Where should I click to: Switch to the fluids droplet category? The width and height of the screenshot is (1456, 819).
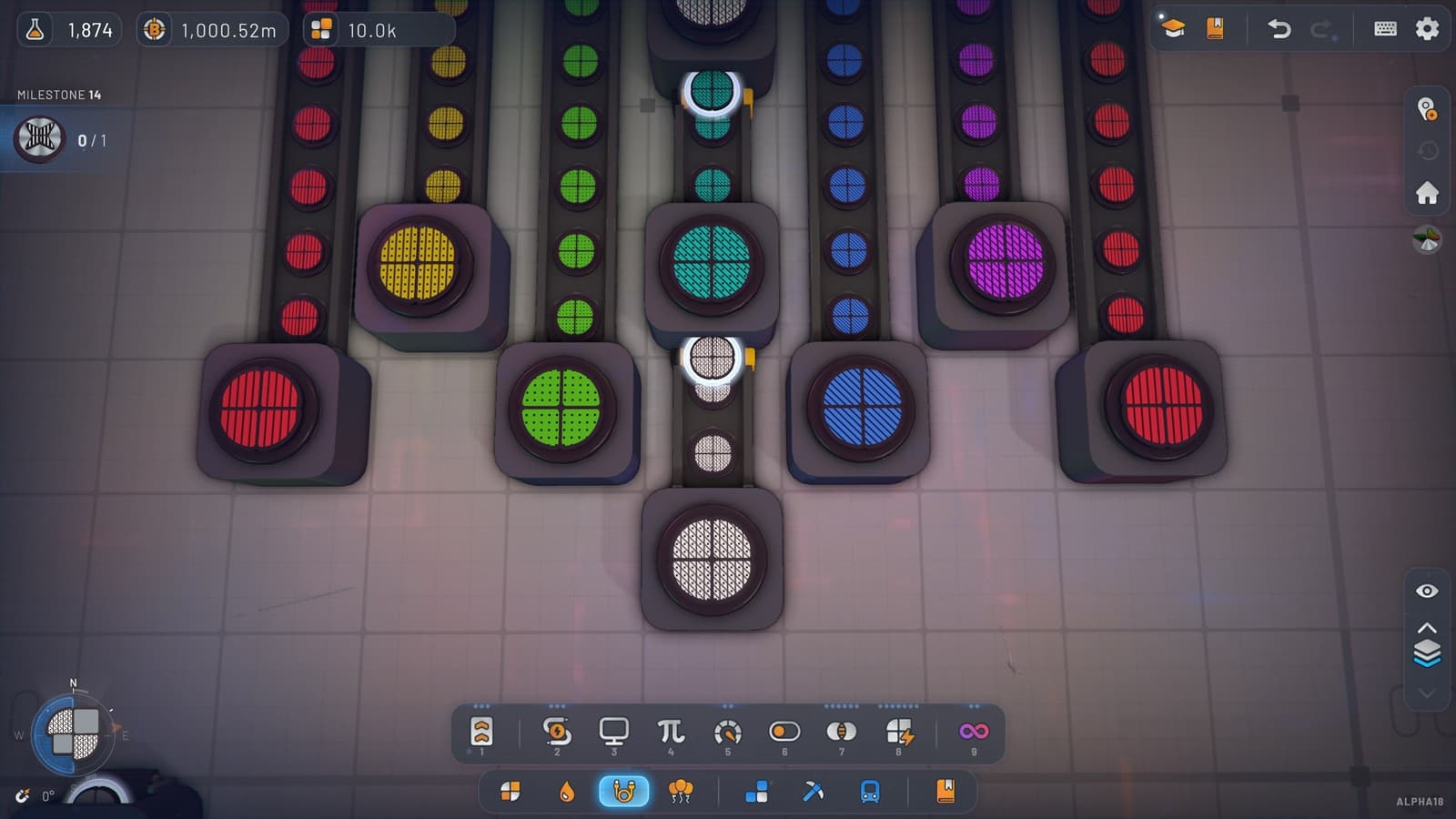567,792
